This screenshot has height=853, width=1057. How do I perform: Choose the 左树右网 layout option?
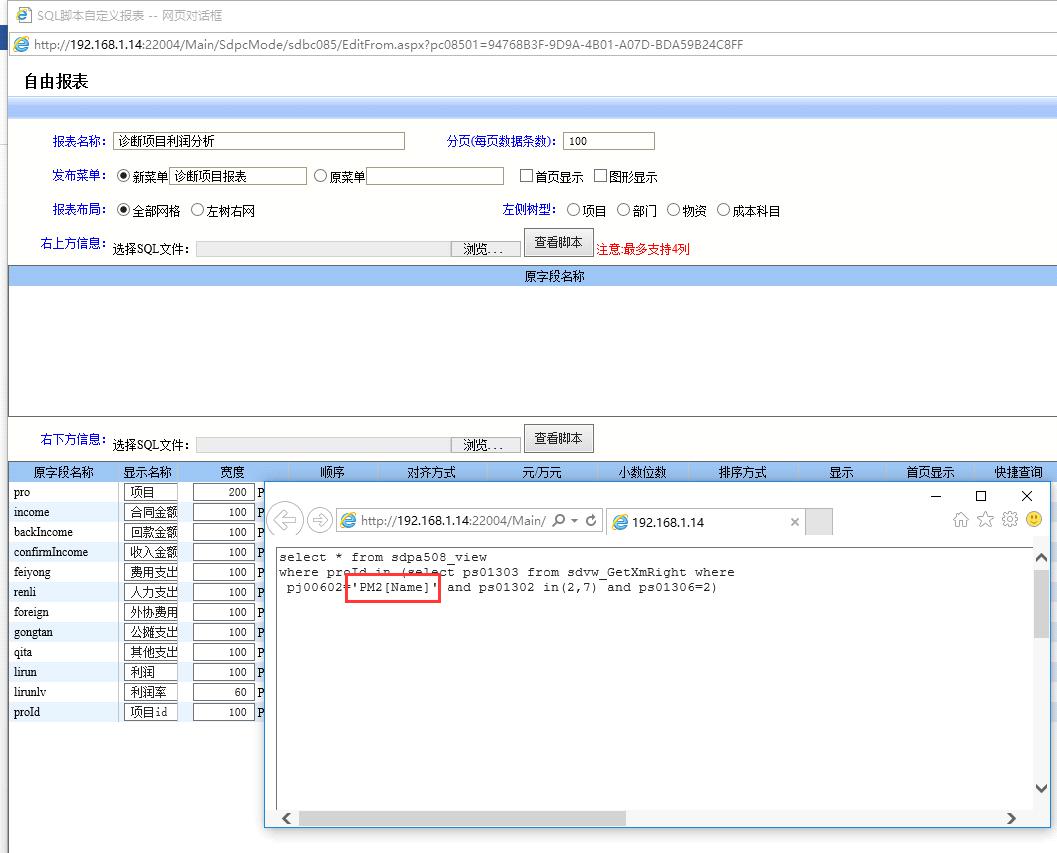click(x=198, y=210)
